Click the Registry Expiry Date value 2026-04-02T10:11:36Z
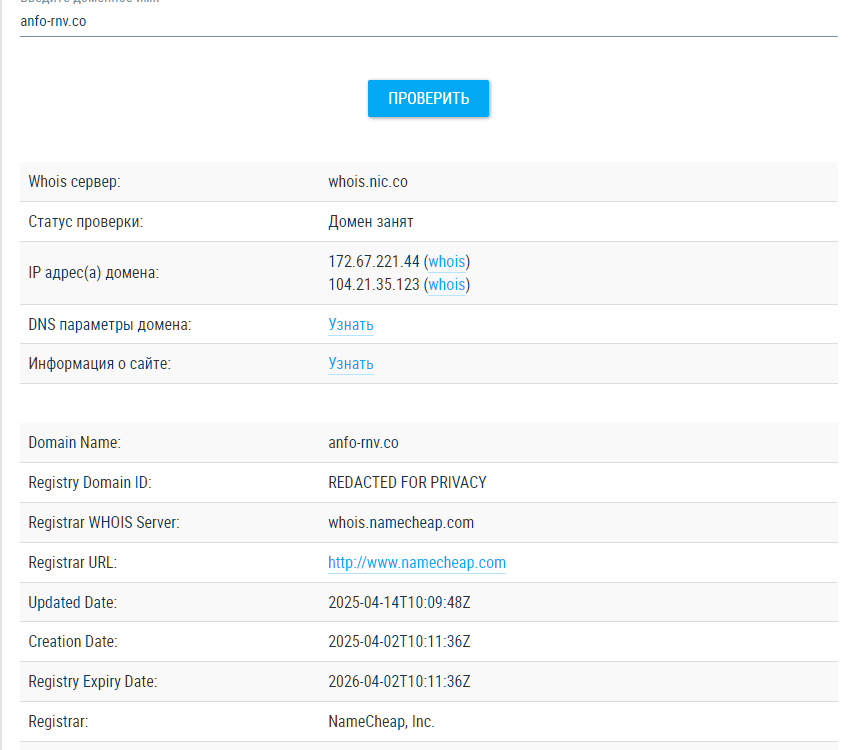This screenshot has width=848, height=750. pos(399,682)
